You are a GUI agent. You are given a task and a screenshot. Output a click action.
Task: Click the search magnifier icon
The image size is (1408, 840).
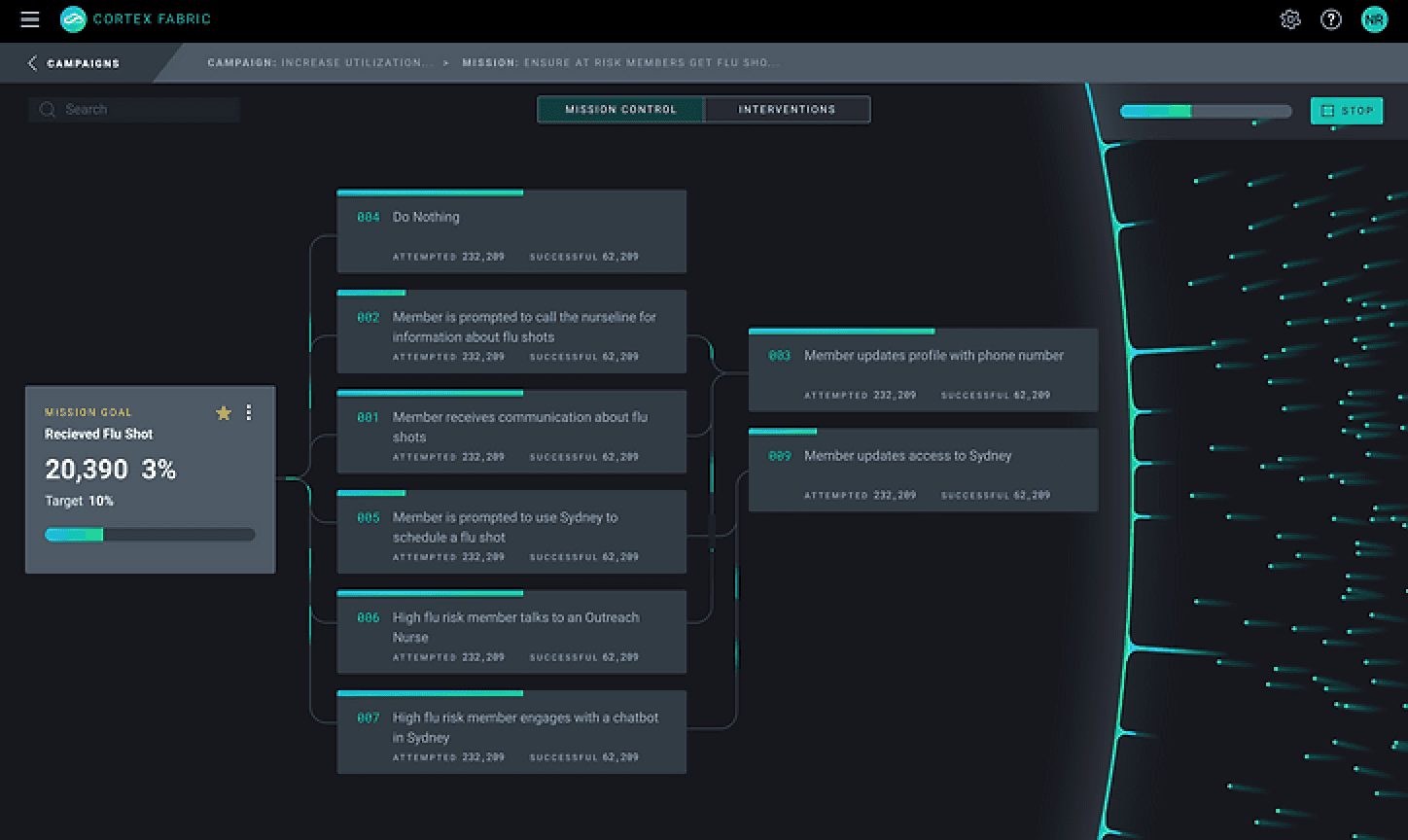pos(47,110)
